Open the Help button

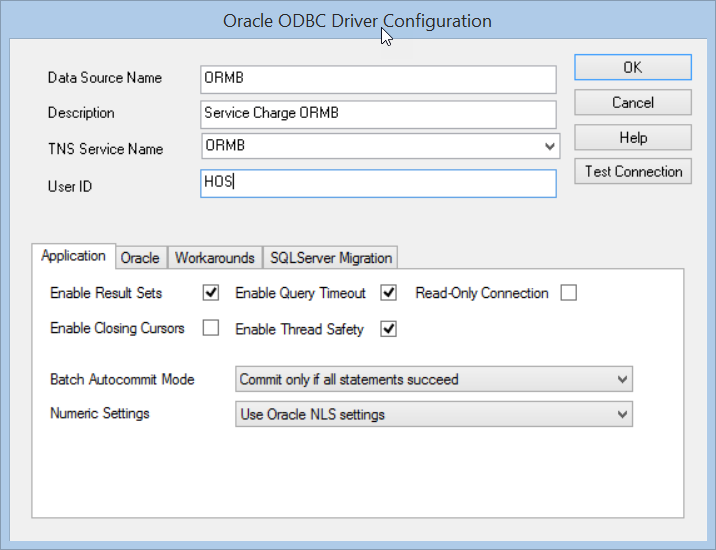632,137
